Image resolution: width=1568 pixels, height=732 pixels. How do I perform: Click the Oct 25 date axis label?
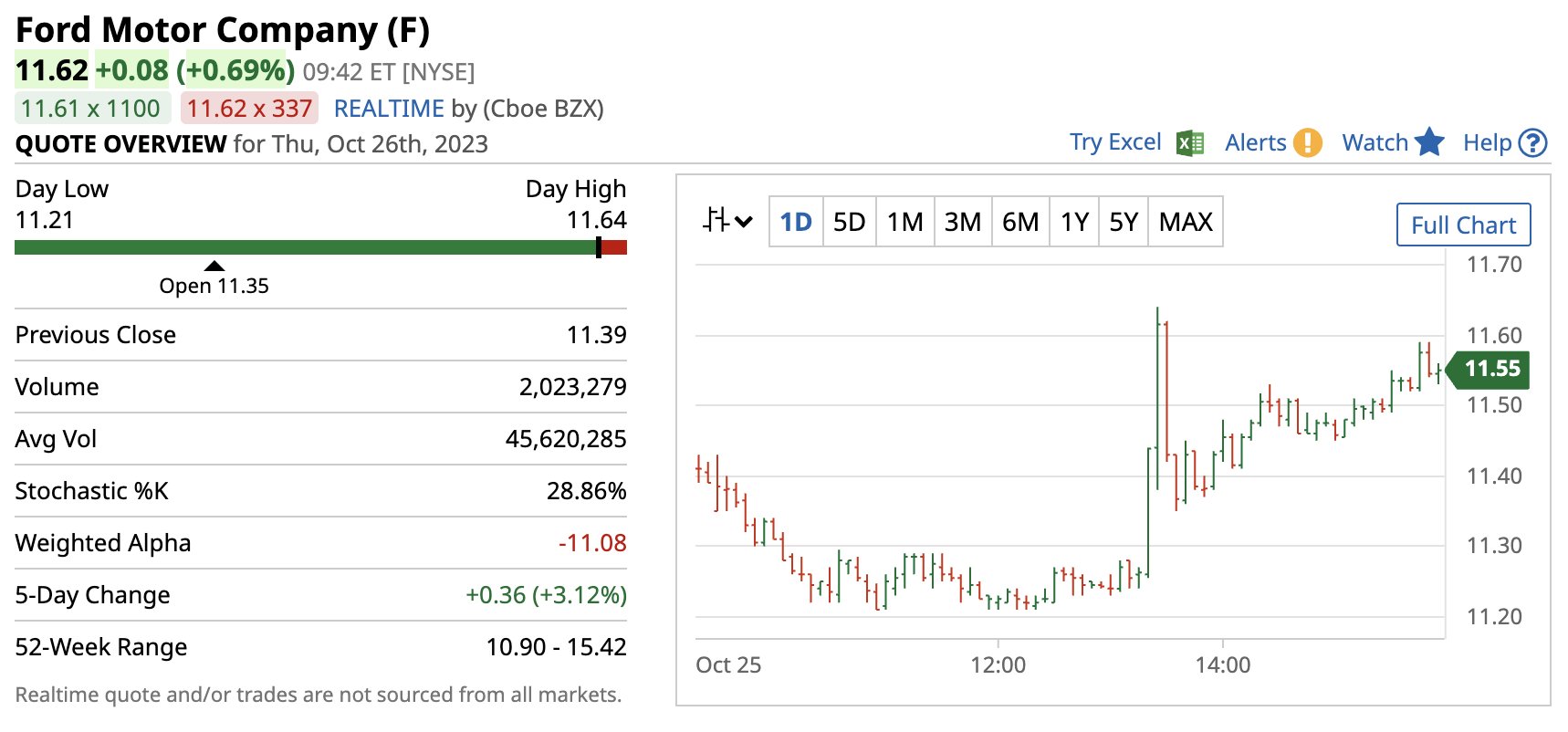pos(728,664)
